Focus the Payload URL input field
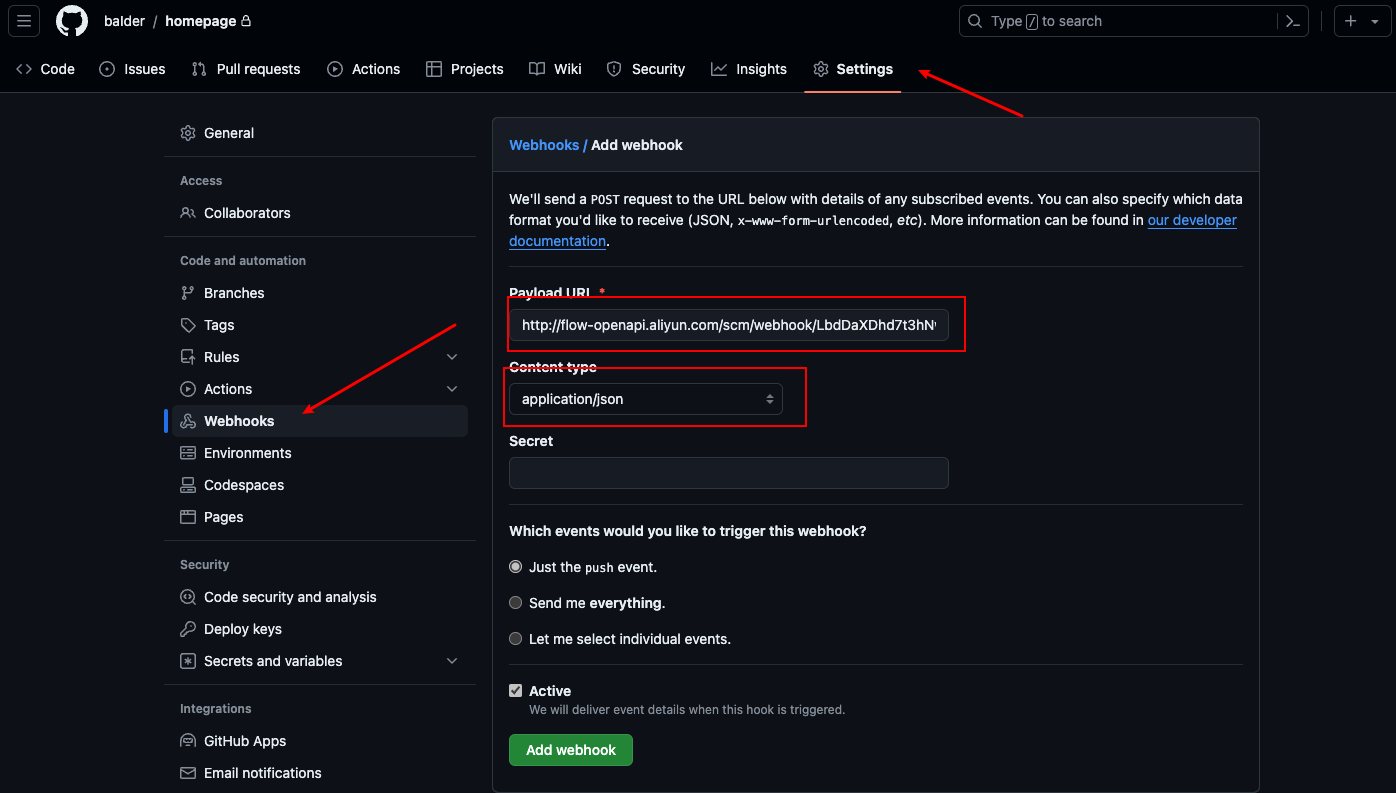 (729, 325)
